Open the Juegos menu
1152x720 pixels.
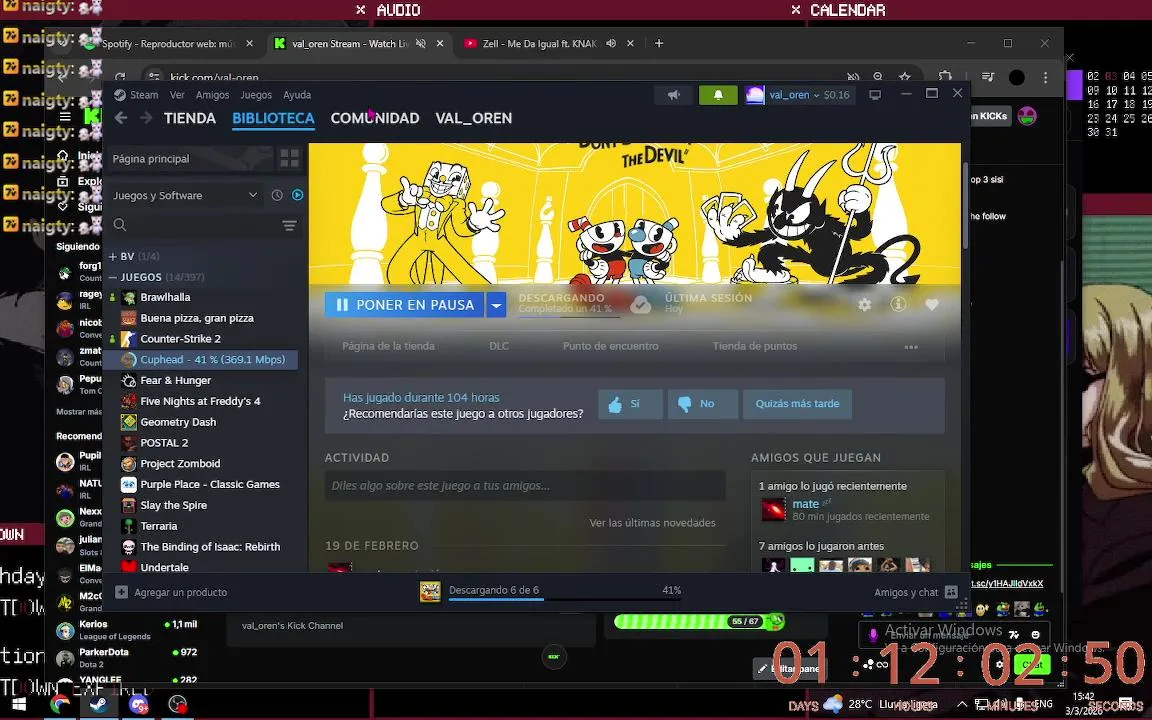pos(256,95)
